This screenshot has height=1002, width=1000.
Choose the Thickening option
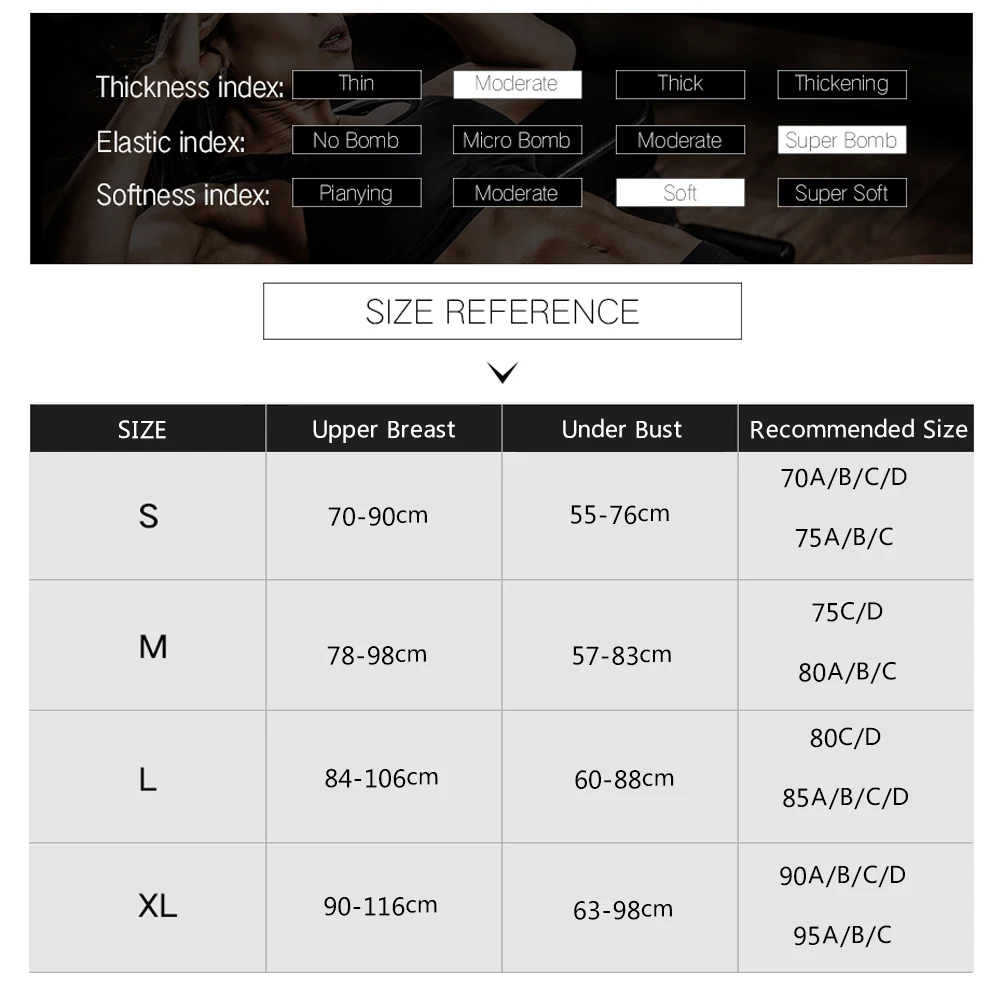click(x=842, y=84)
